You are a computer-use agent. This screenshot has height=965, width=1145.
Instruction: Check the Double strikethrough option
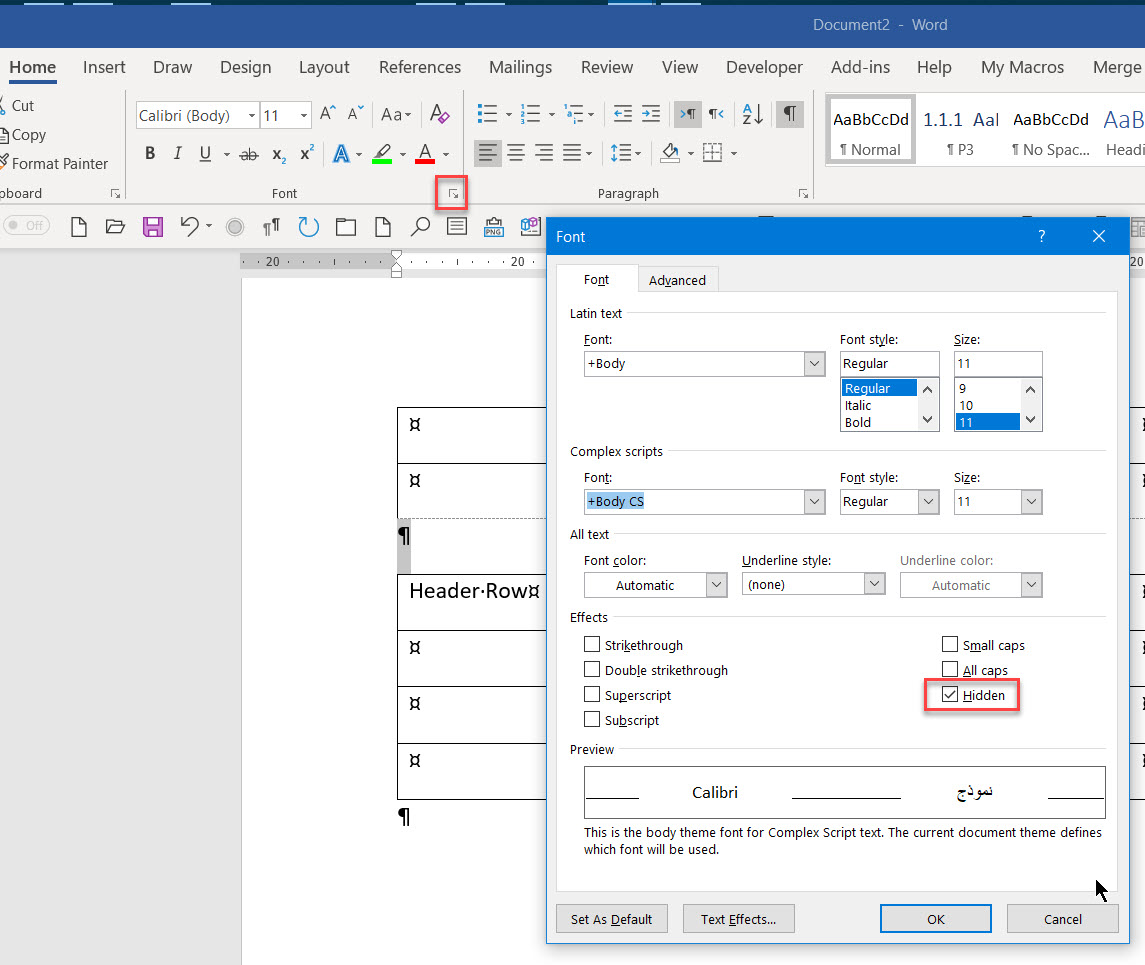click(592, 670)
